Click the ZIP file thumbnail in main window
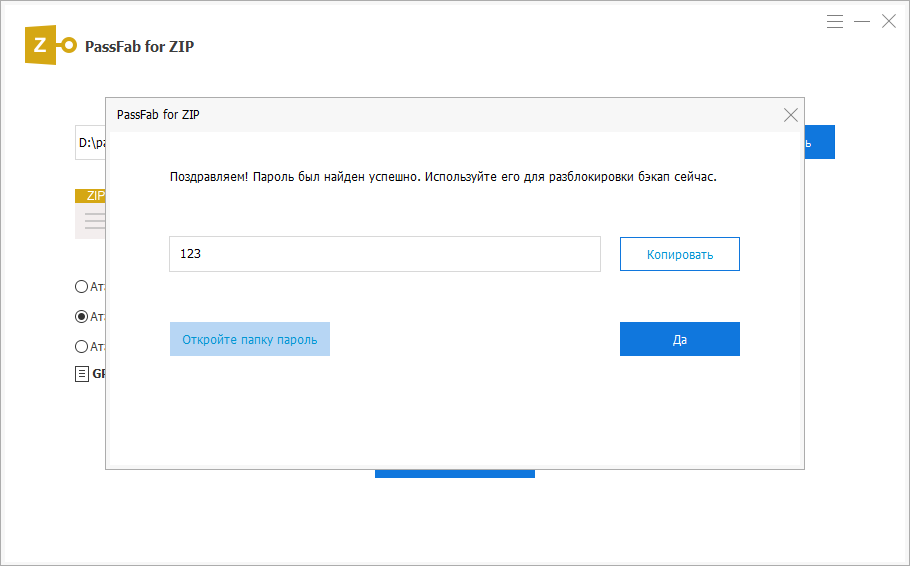 (x=90, y=214)
